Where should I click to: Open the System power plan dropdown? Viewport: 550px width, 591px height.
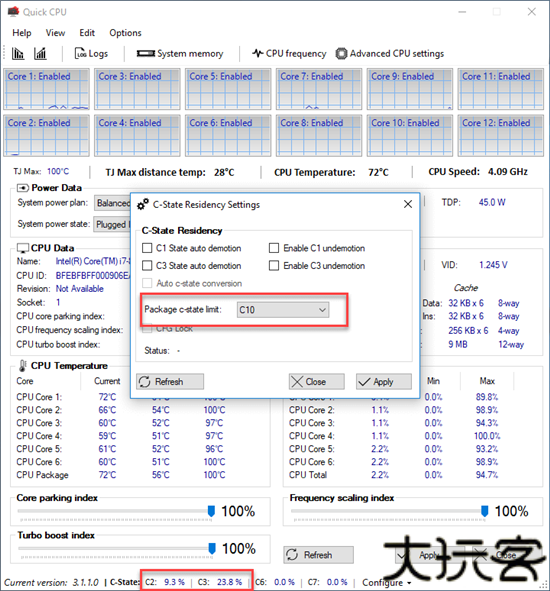tap(113, 203)
